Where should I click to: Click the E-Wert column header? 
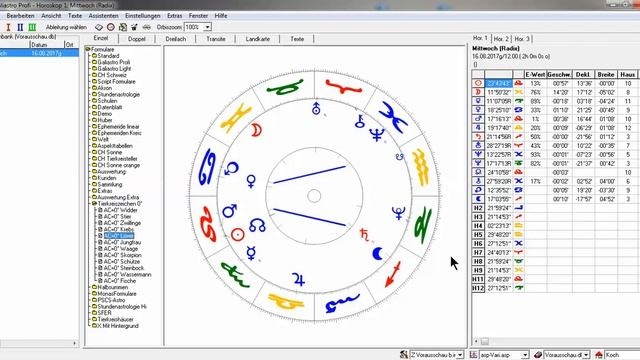click(535, 75)
